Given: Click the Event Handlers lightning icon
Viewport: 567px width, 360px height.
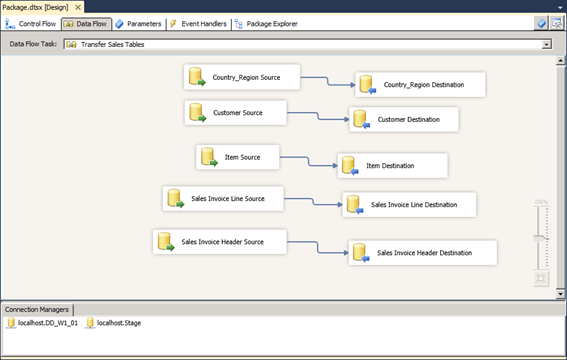Looking at the screenshot, I should pyautogui.click(x=173, y=24).
